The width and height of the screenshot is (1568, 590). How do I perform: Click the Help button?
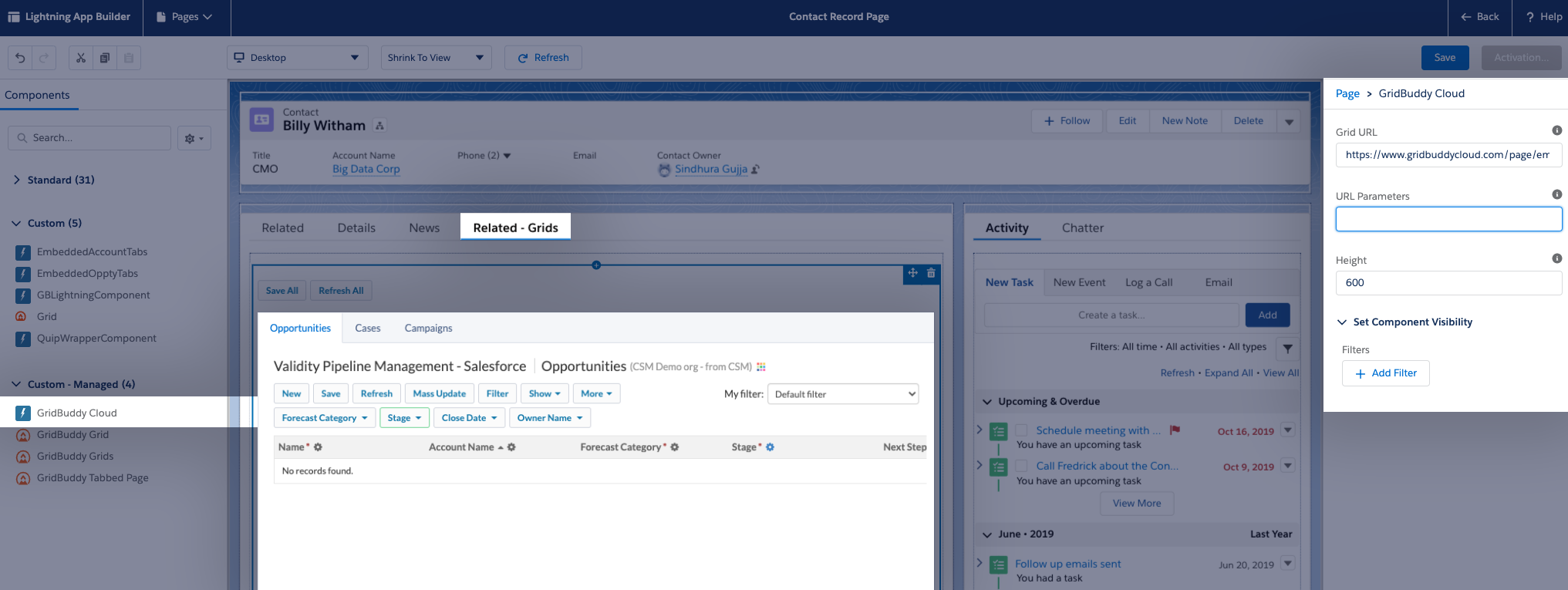click(x=1543, y=17)
